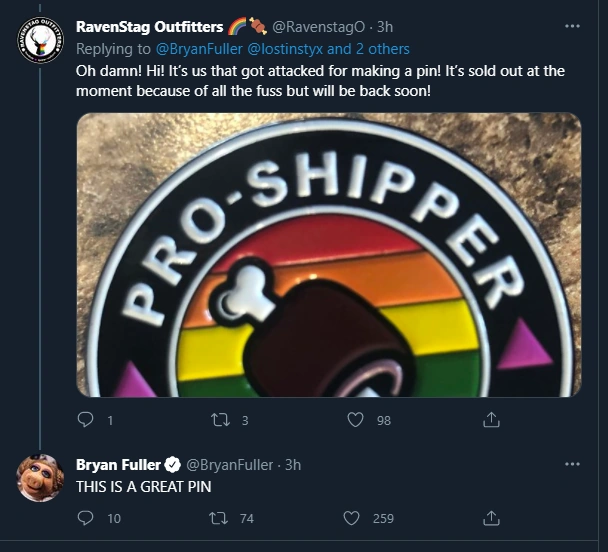Share the RavenStag Outfitters tweet
This screenshot has height=552, width=608.
click(x=491, y=421)
